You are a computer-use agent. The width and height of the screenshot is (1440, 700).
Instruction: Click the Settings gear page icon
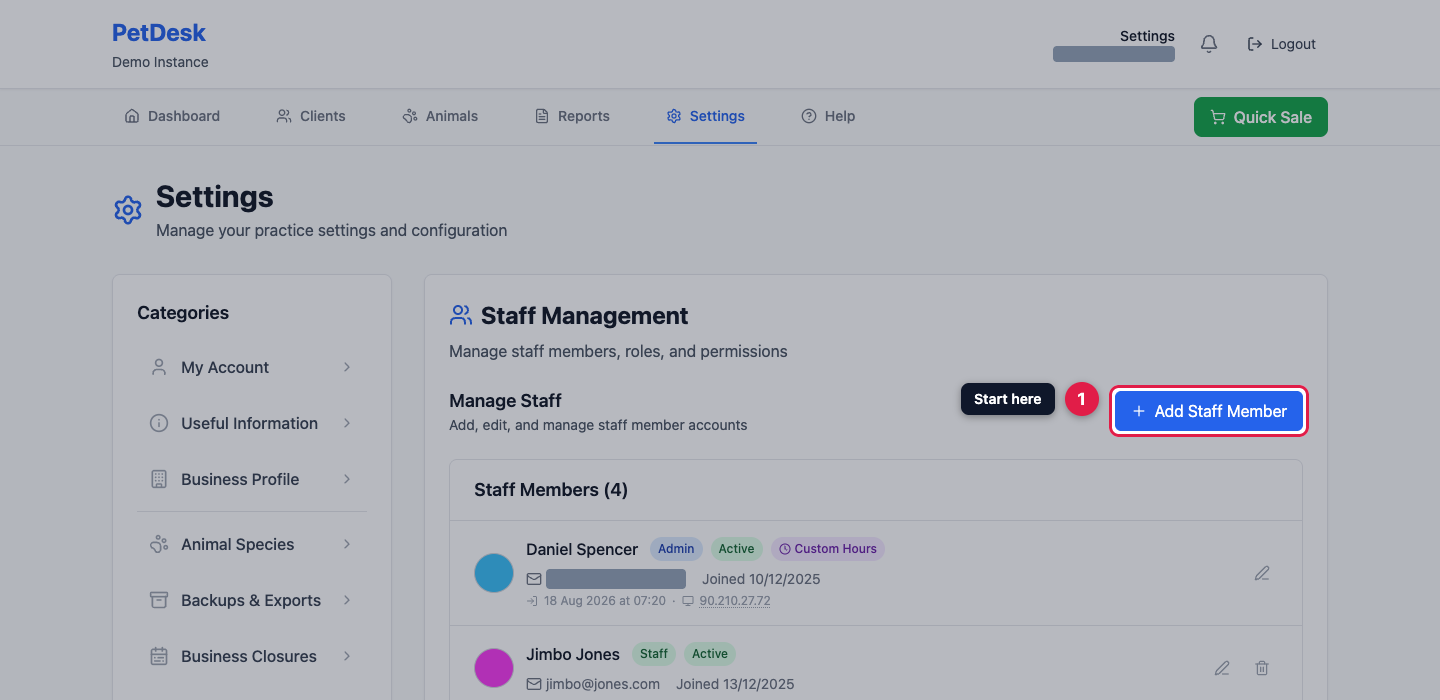tap(128, 210)
